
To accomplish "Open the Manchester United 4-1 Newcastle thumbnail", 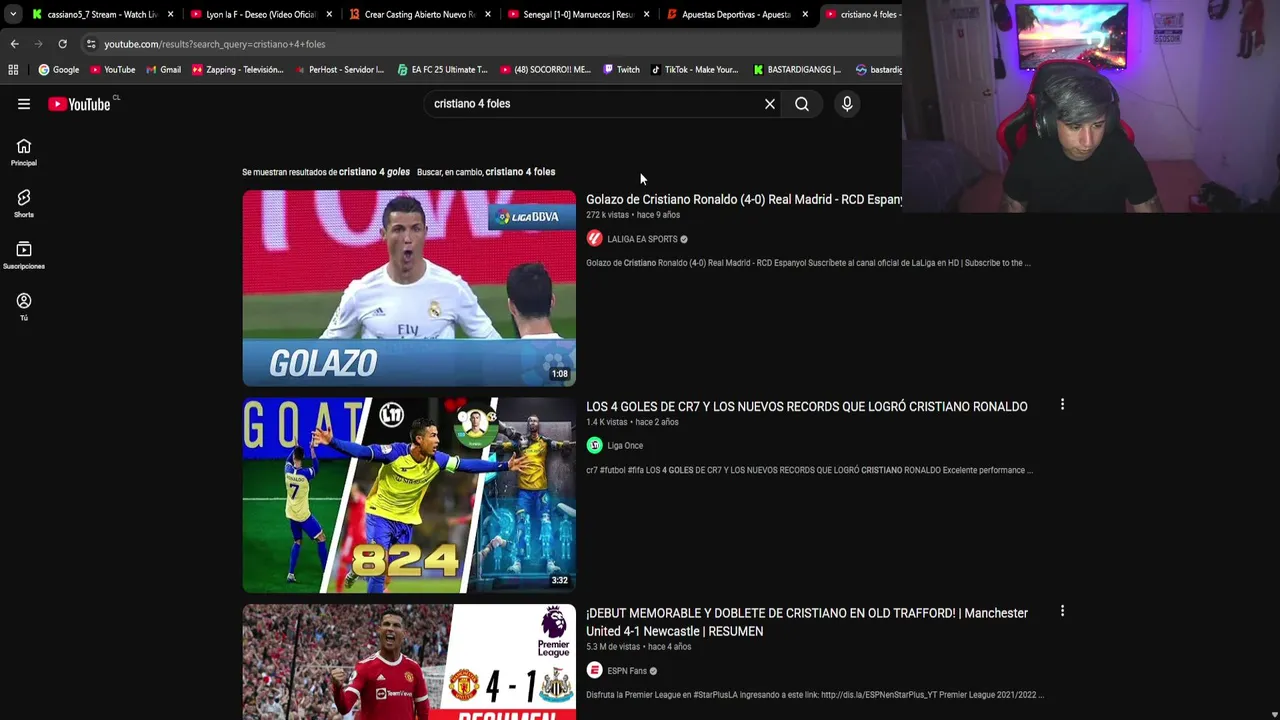I will 409,662.
